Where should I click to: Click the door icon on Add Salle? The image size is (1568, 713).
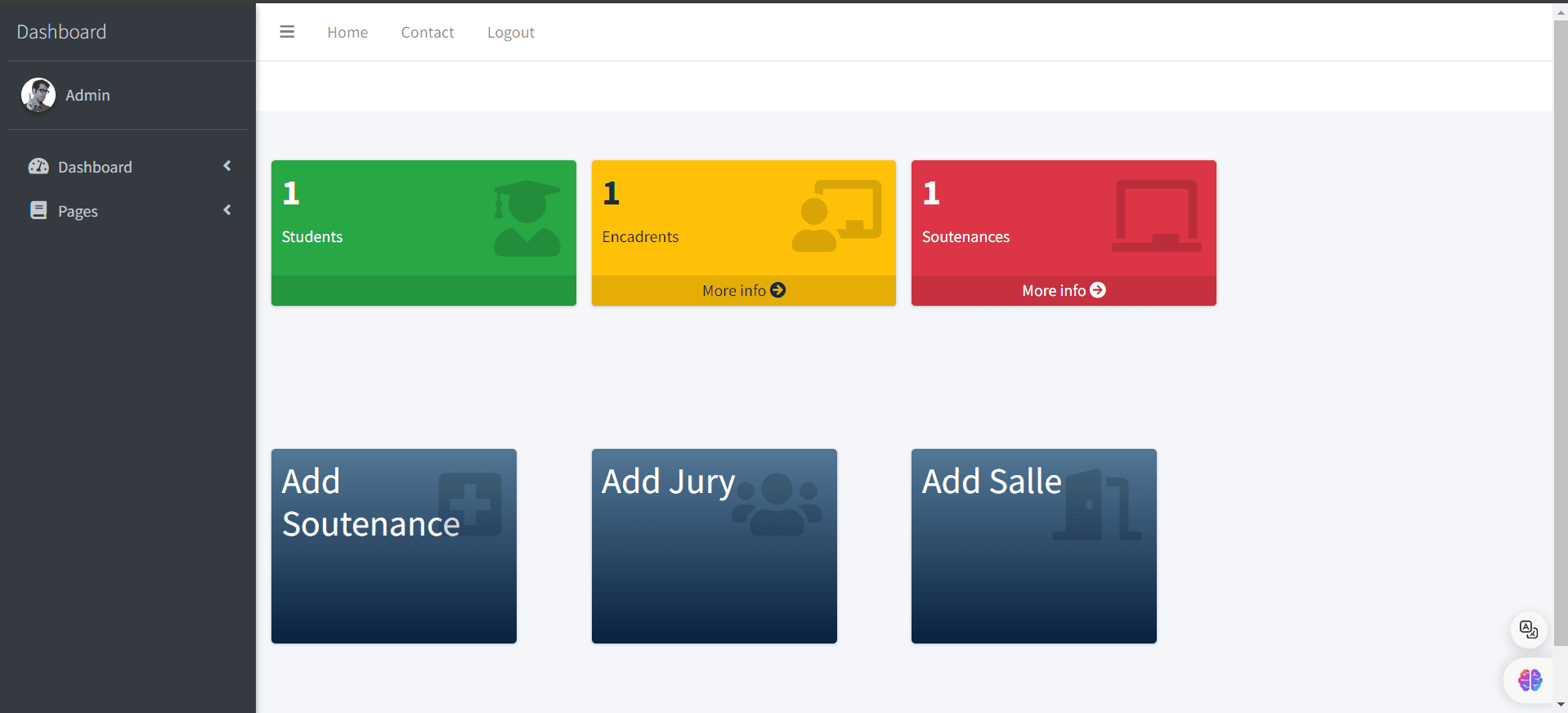tap(1097, 504)
